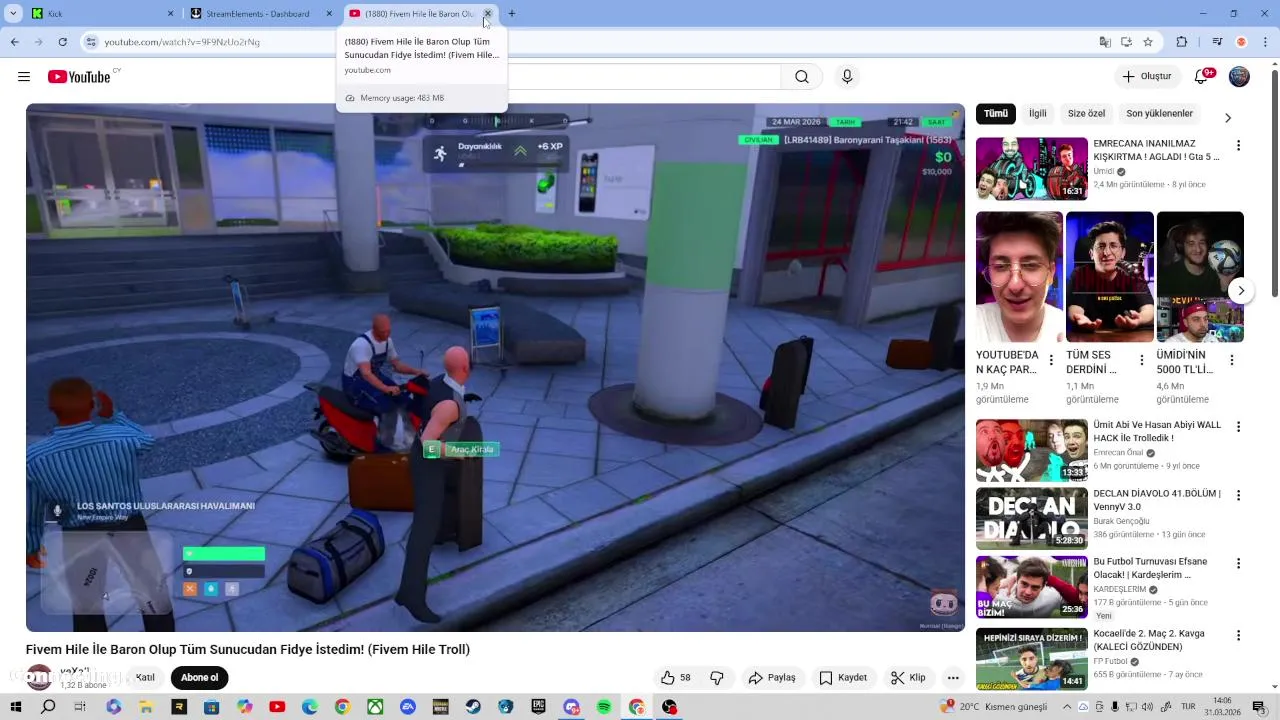Click the video player to pause
Screen dimensions: 1280x720
495,368
